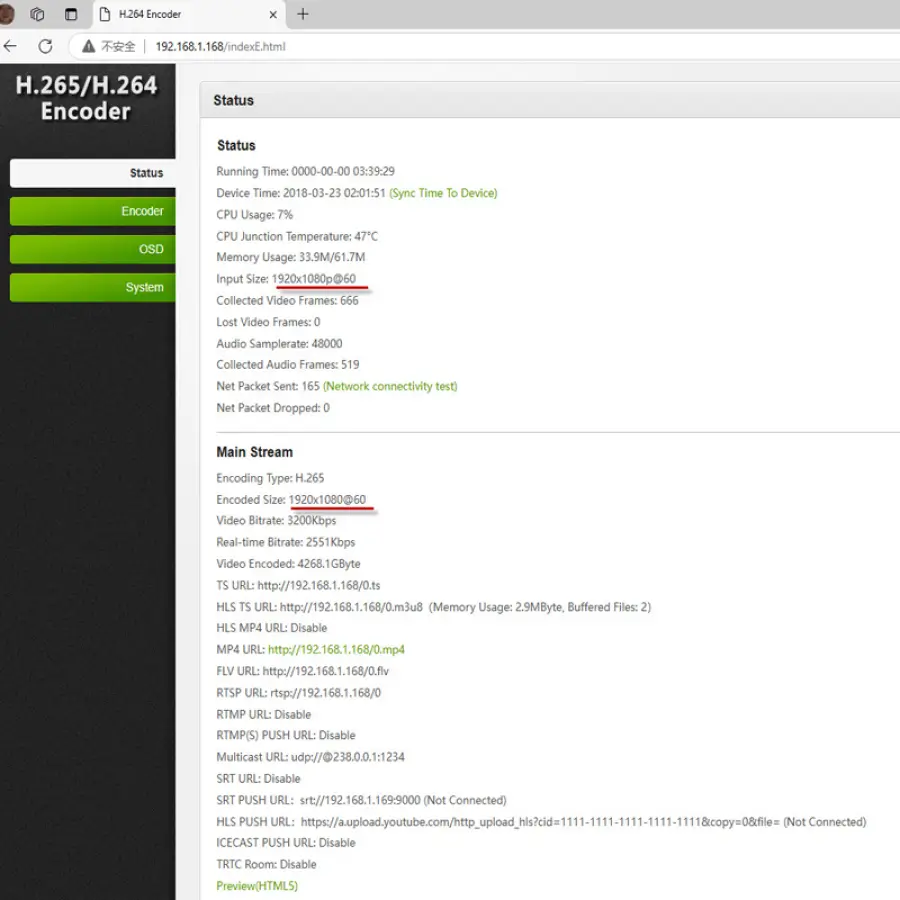Open the OSD sidebar section
This screenshot has width=900, height=900.
tap(93, 249)
